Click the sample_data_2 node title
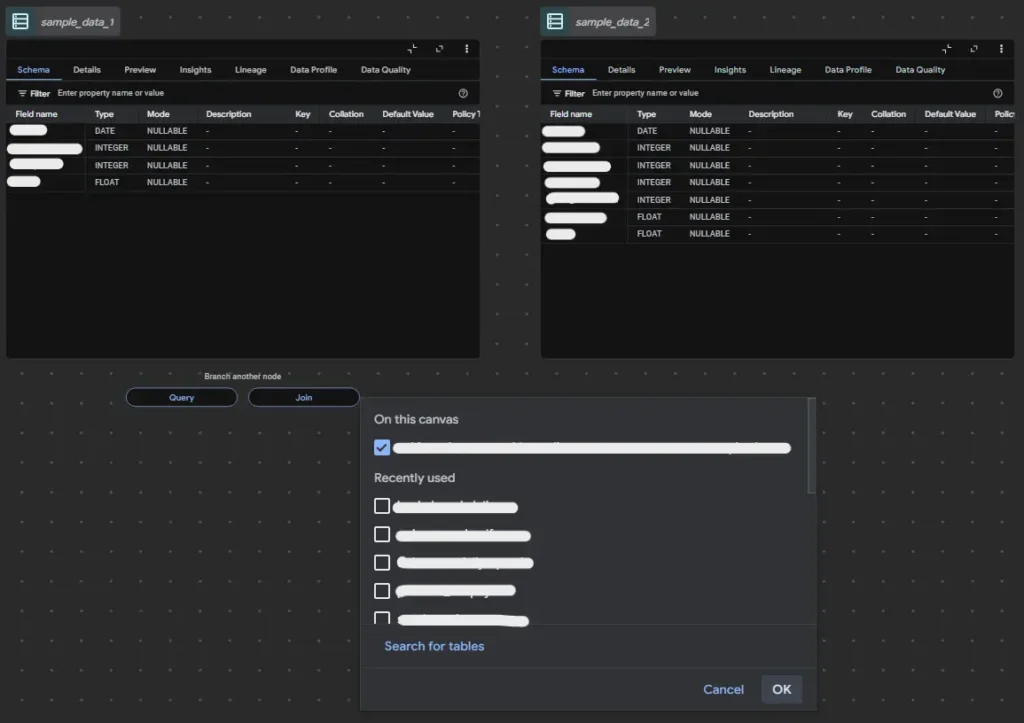1024x723 pixels. point(612,22)
